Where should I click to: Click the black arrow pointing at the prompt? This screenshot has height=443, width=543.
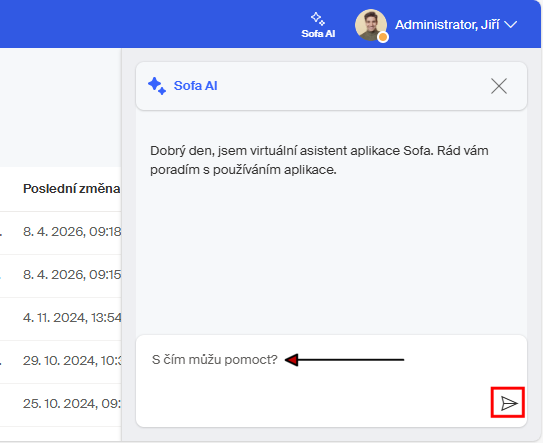pos(344,360)
